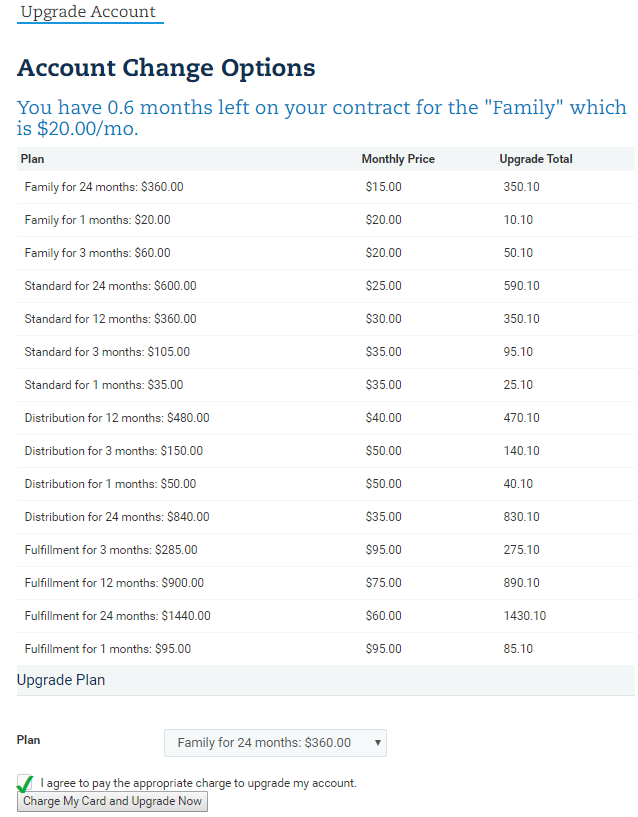Screen dimensions: 638x817
Task: Select the Distribution for 12 months row
Action: coord(117,418)
